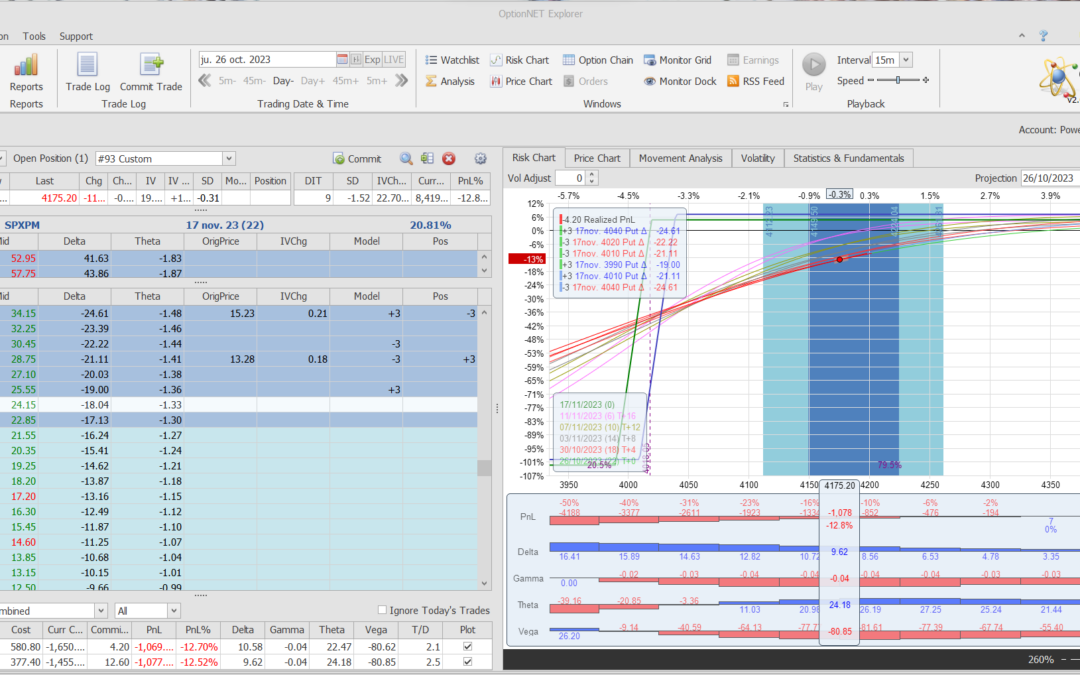This screenshot has width=1080, height=675.
Task: Enable Ignore Today's Trades checkbox
Action: click(x=383, y=610)
